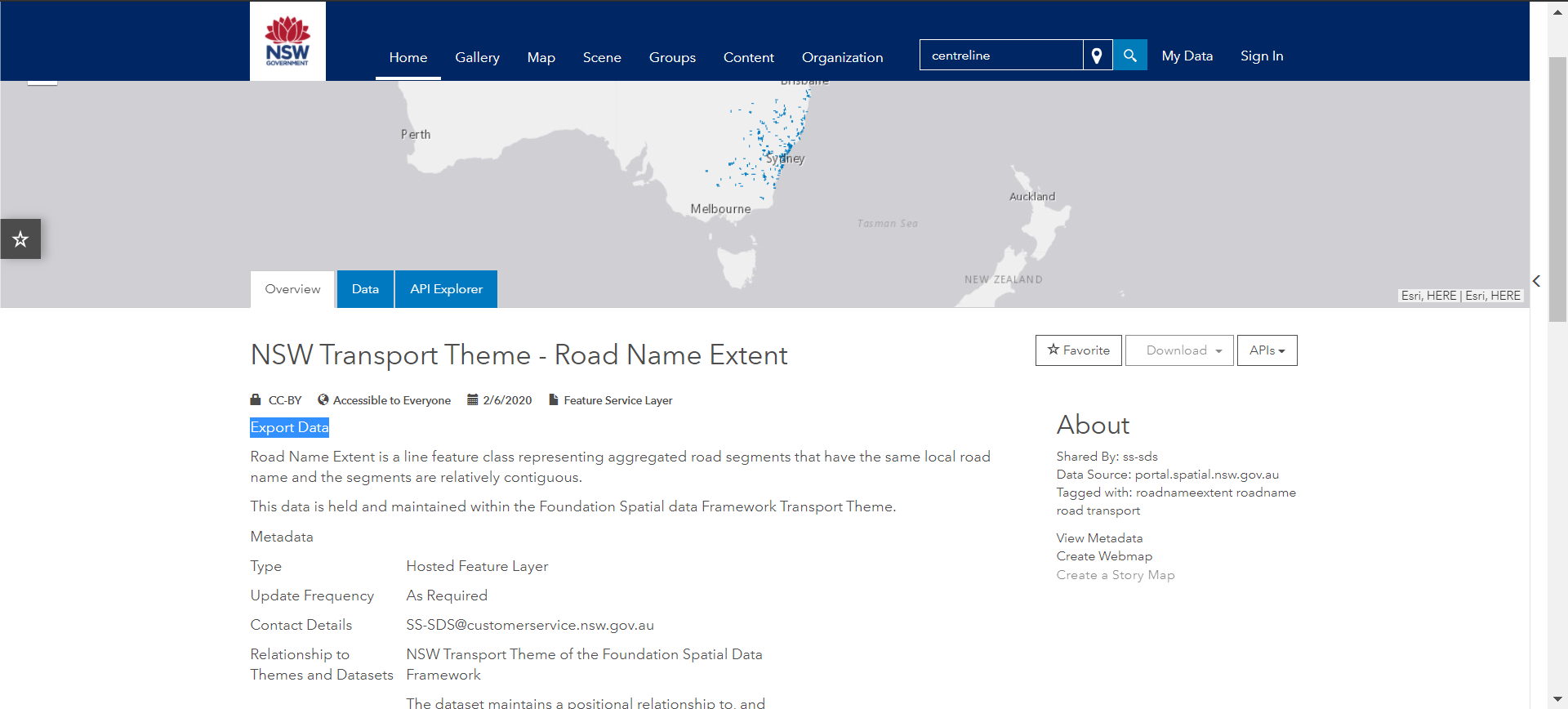Screen dimensions: 1568x709
Task: Click the CC-BY license text
Action: pyautogui.click(x=285, y=400)
